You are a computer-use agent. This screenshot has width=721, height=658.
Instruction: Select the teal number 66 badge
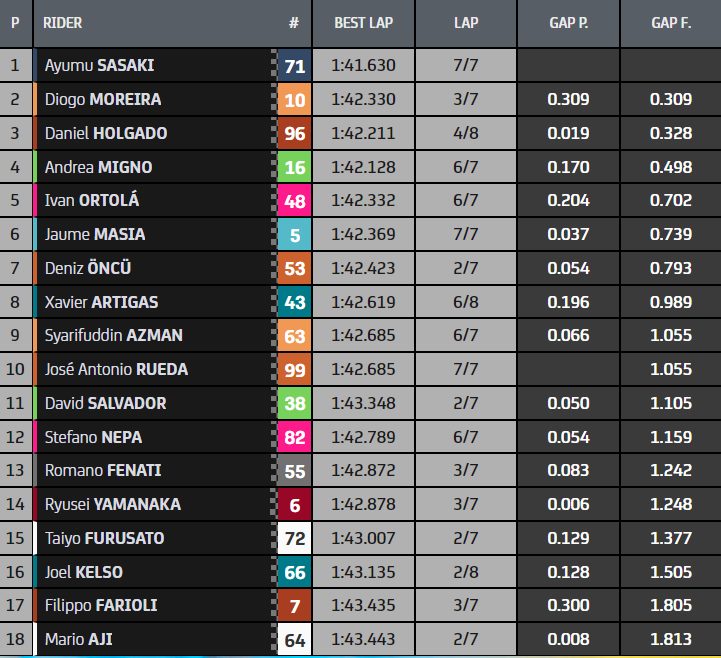(294, 572)
